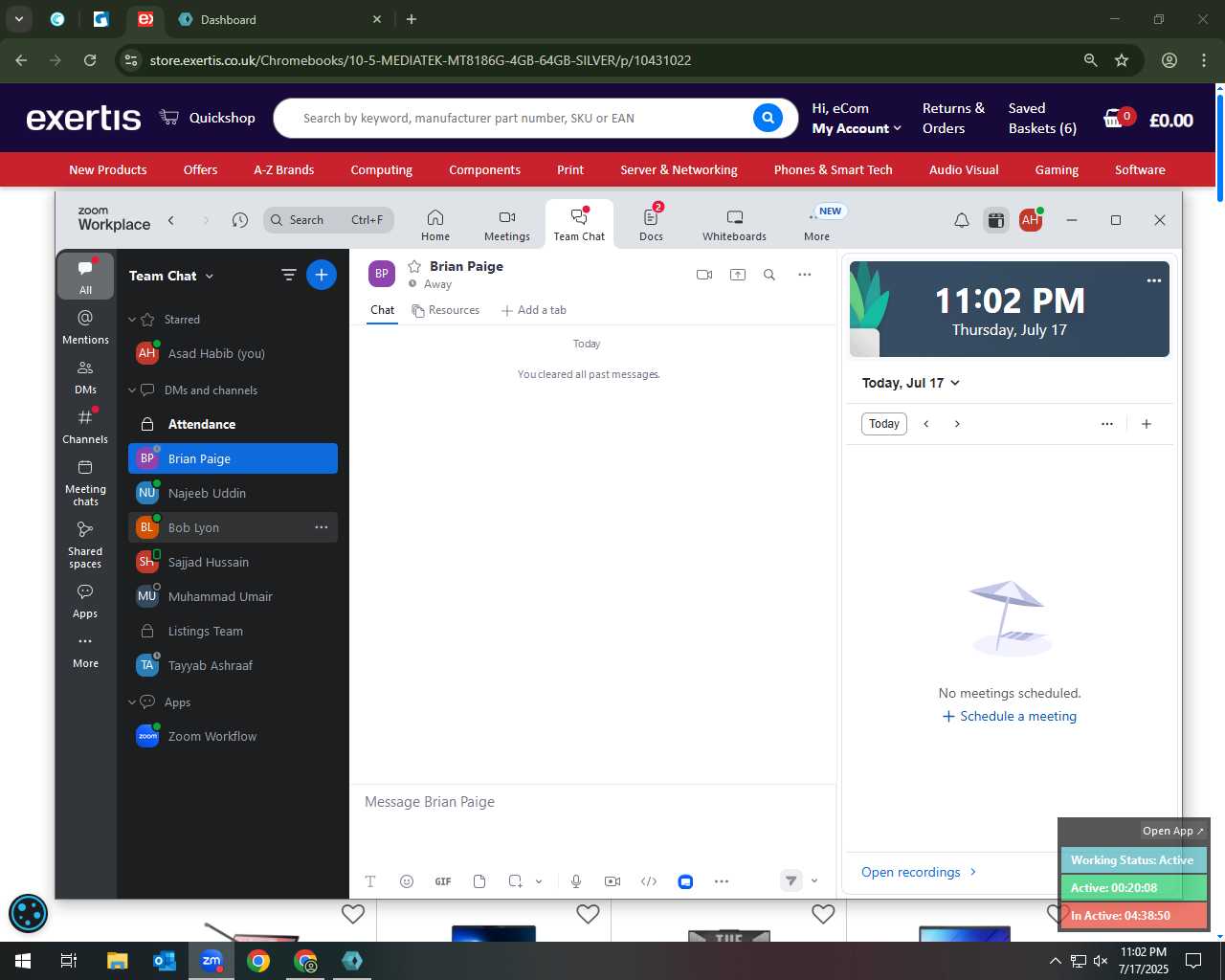Open recordings link
The width and height of the screenshot is (1225, 980).
[919, 872]
